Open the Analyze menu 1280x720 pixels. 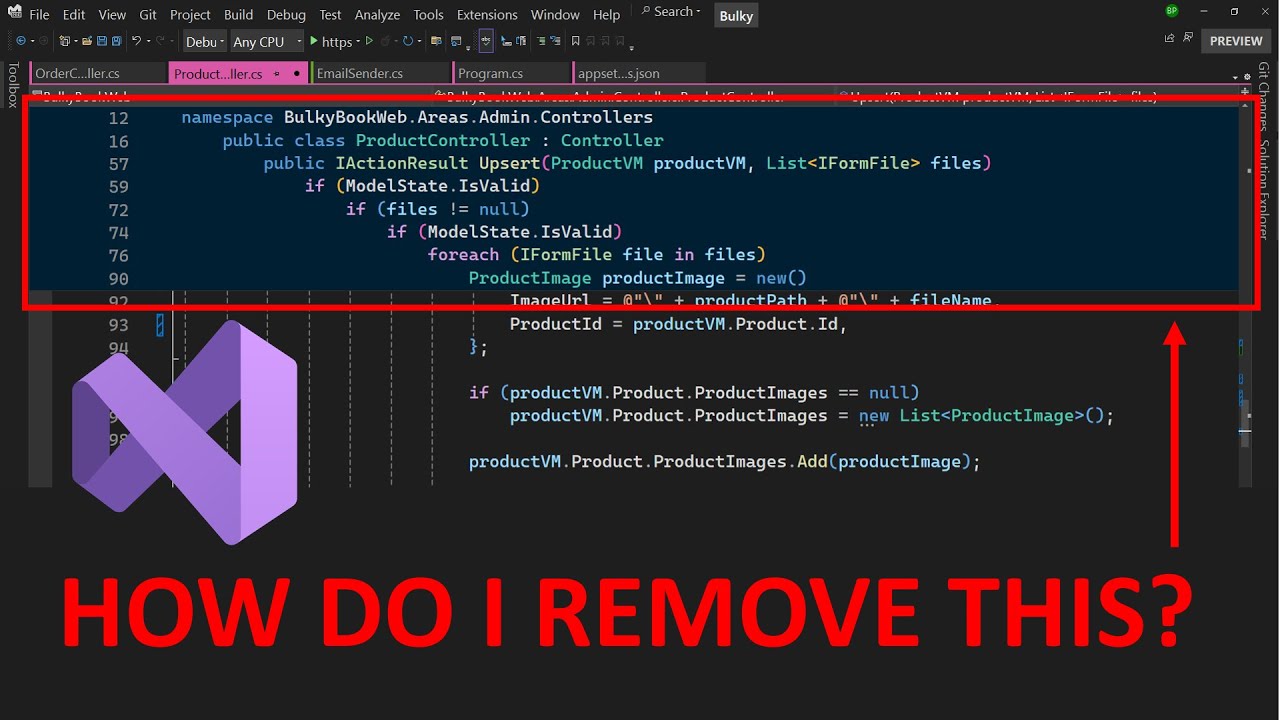[x=377, y=15]
